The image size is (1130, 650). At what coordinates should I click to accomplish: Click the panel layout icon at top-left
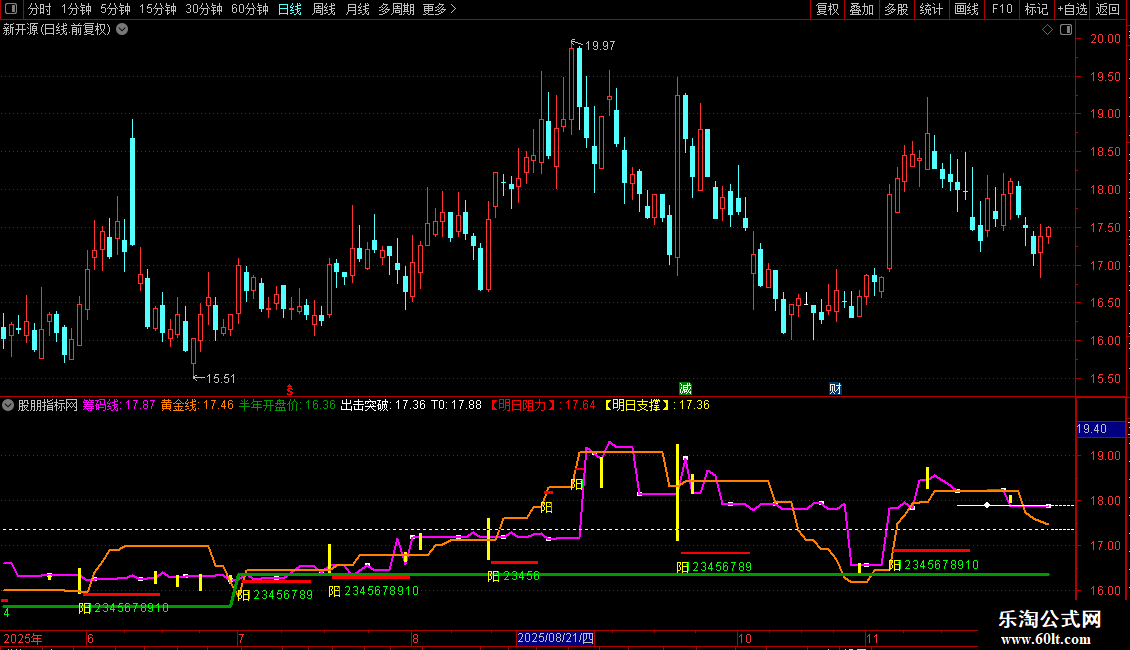click(x=11, y=9)
